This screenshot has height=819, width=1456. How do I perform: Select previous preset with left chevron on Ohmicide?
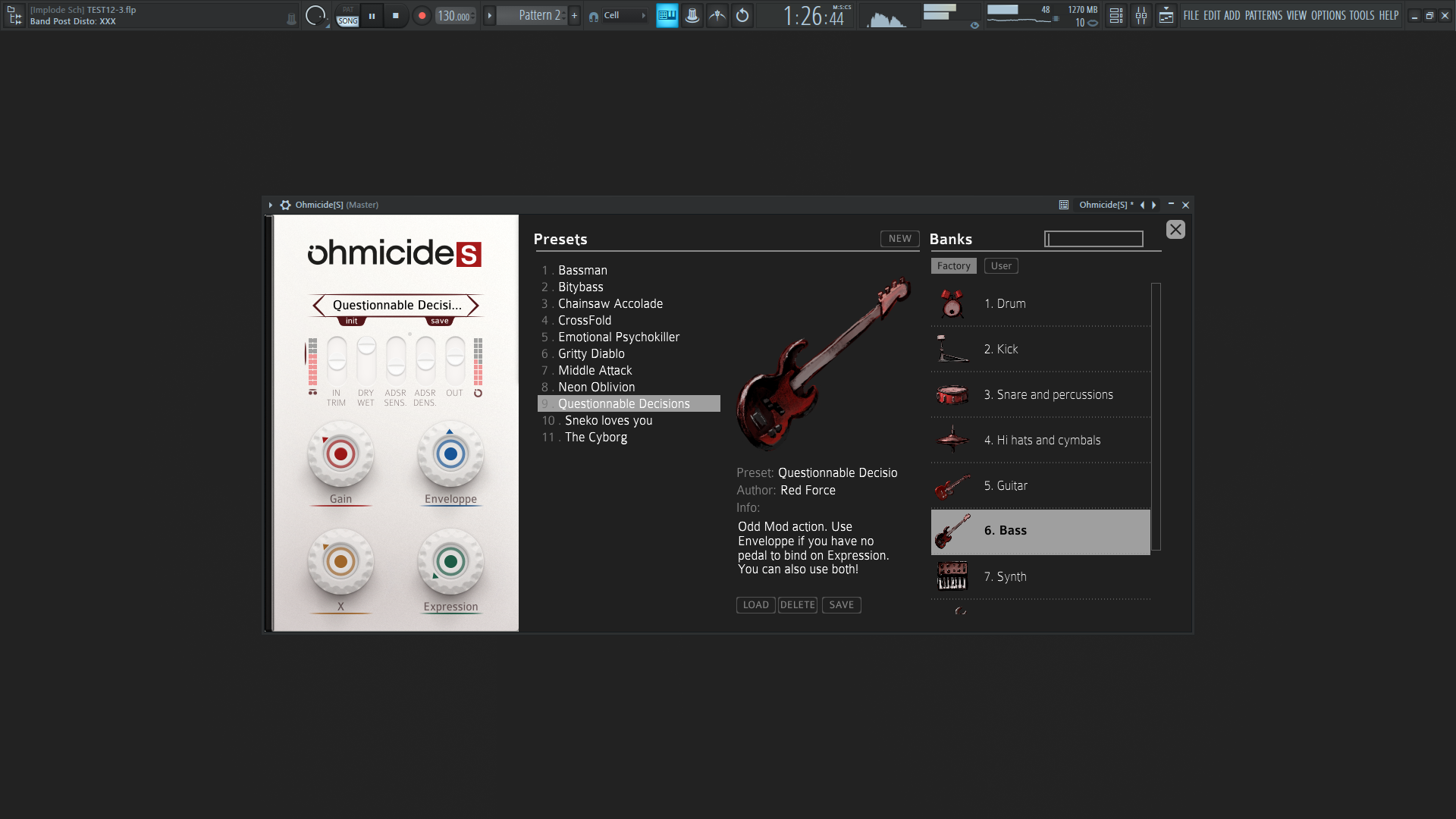pyautogui.click(x=319, y=305)
